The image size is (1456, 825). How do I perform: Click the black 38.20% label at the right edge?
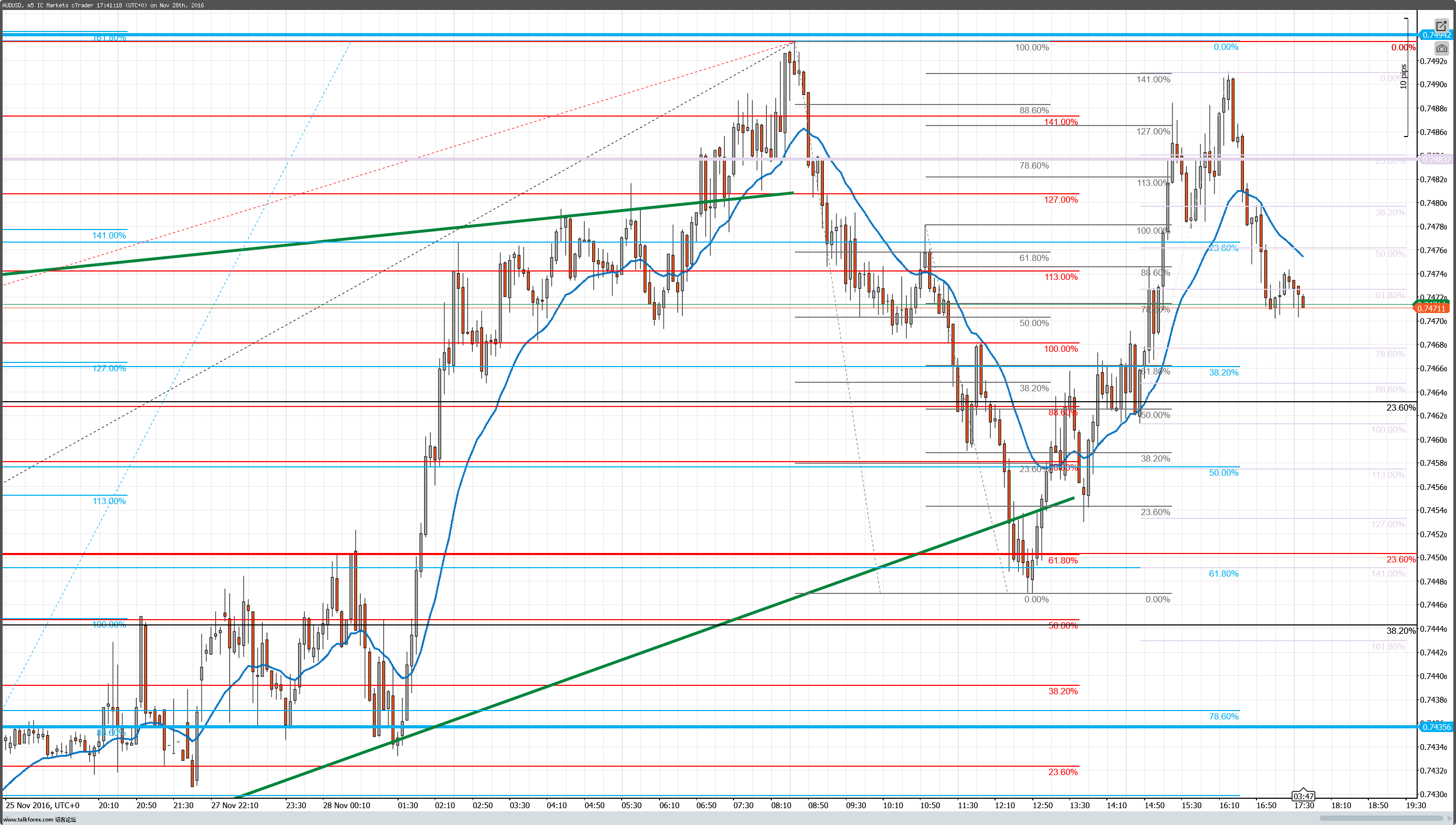tap(1401, 631)
